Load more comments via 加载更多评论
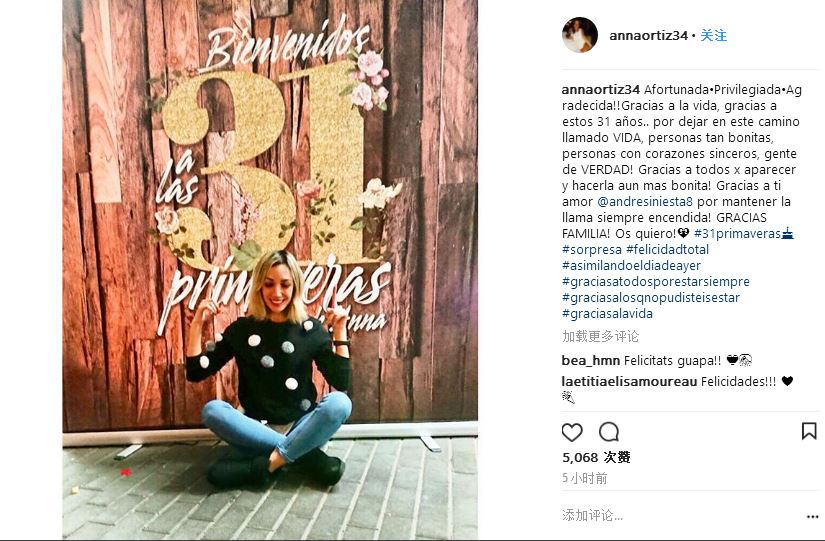 [x=600, y=336]
